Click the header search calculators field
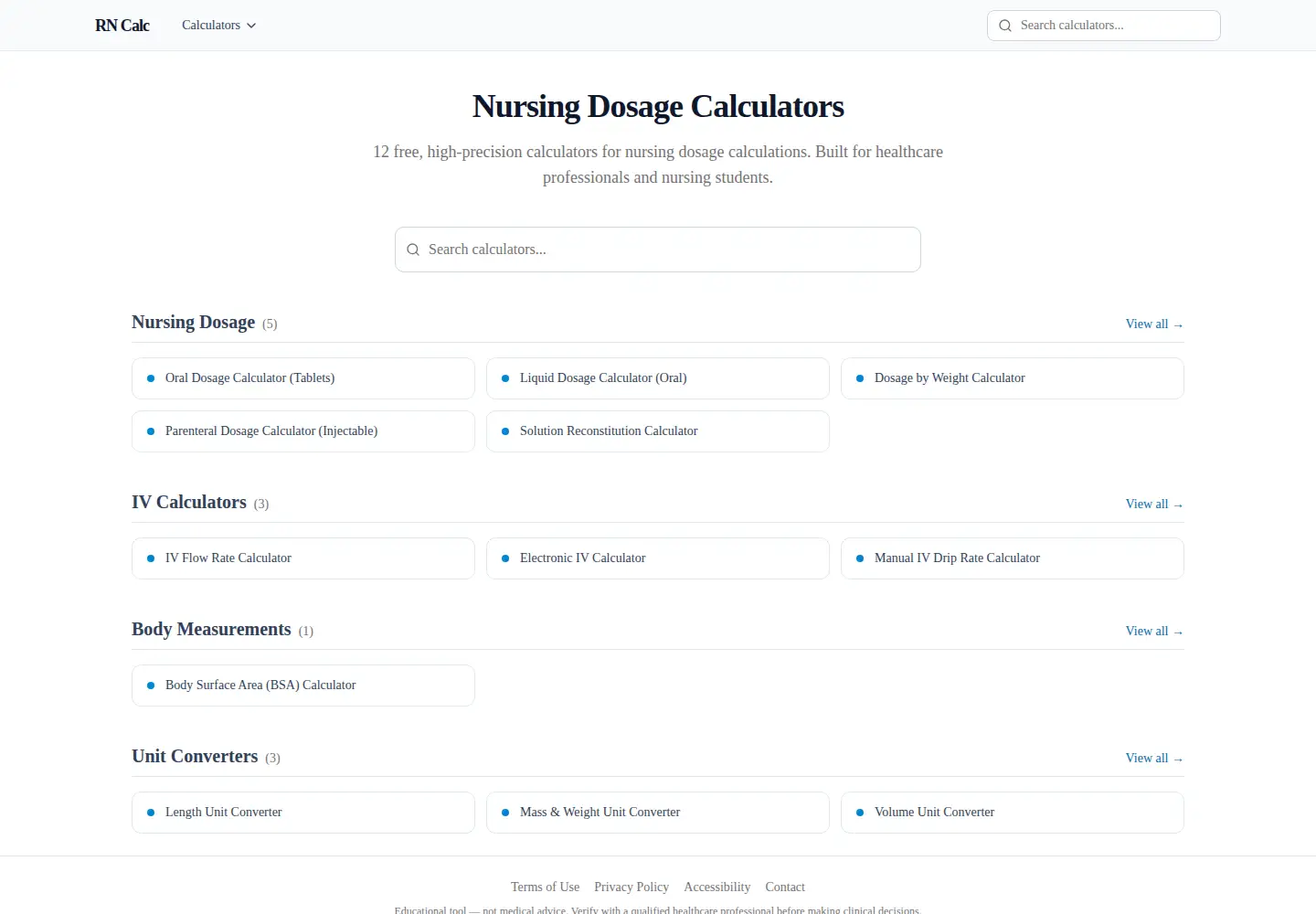The image size is (1316, 914). point(1104,26)
